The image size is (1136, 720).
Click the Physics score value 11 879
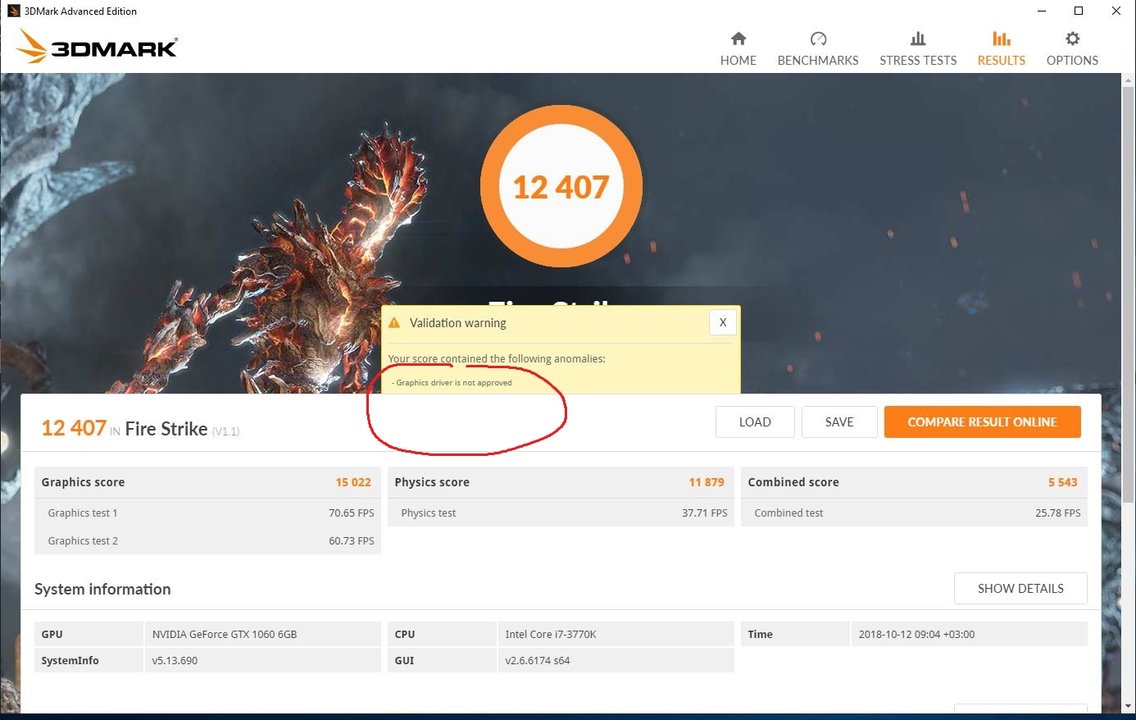click(706, 482)
